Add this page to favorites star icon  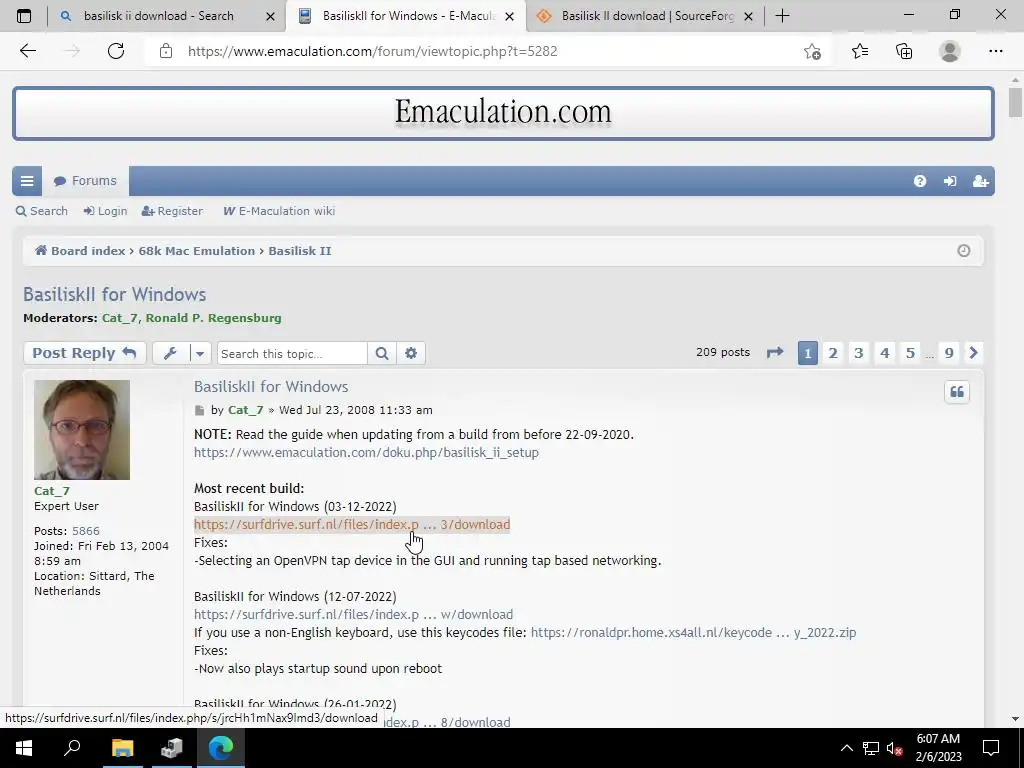[x=812, y=51]
